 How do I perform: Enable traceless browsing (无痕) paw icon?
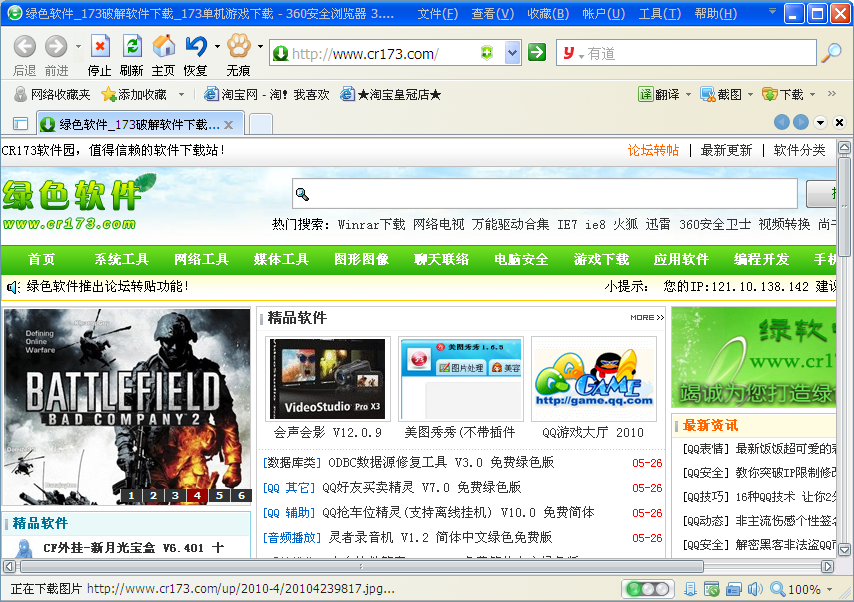point(238,47)
